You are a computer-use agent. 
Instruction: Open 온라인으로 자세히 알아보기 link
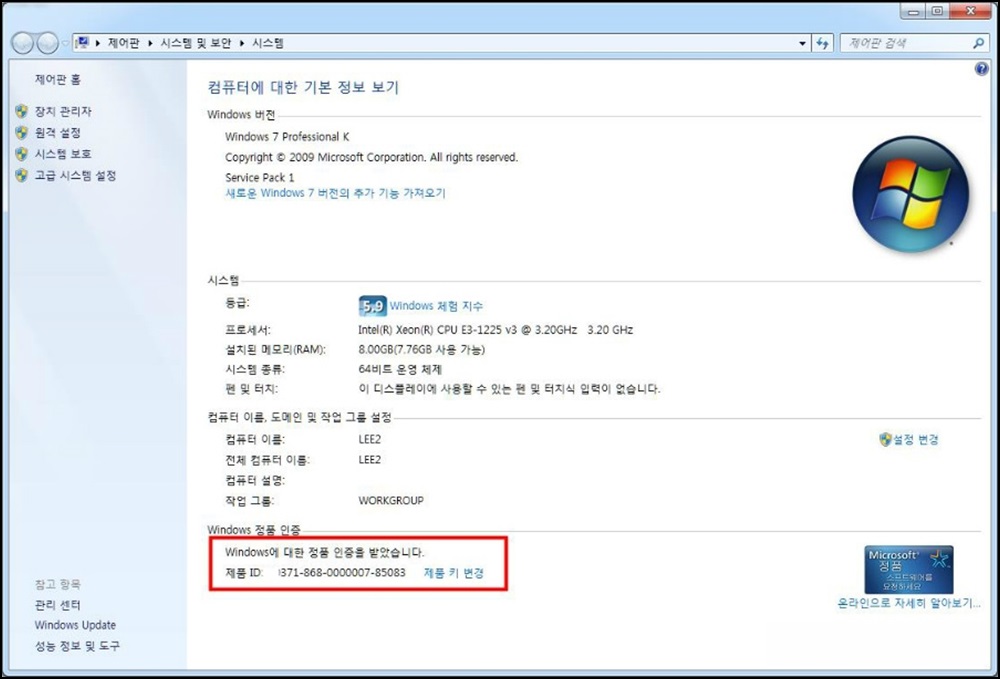tap(909, 603)
